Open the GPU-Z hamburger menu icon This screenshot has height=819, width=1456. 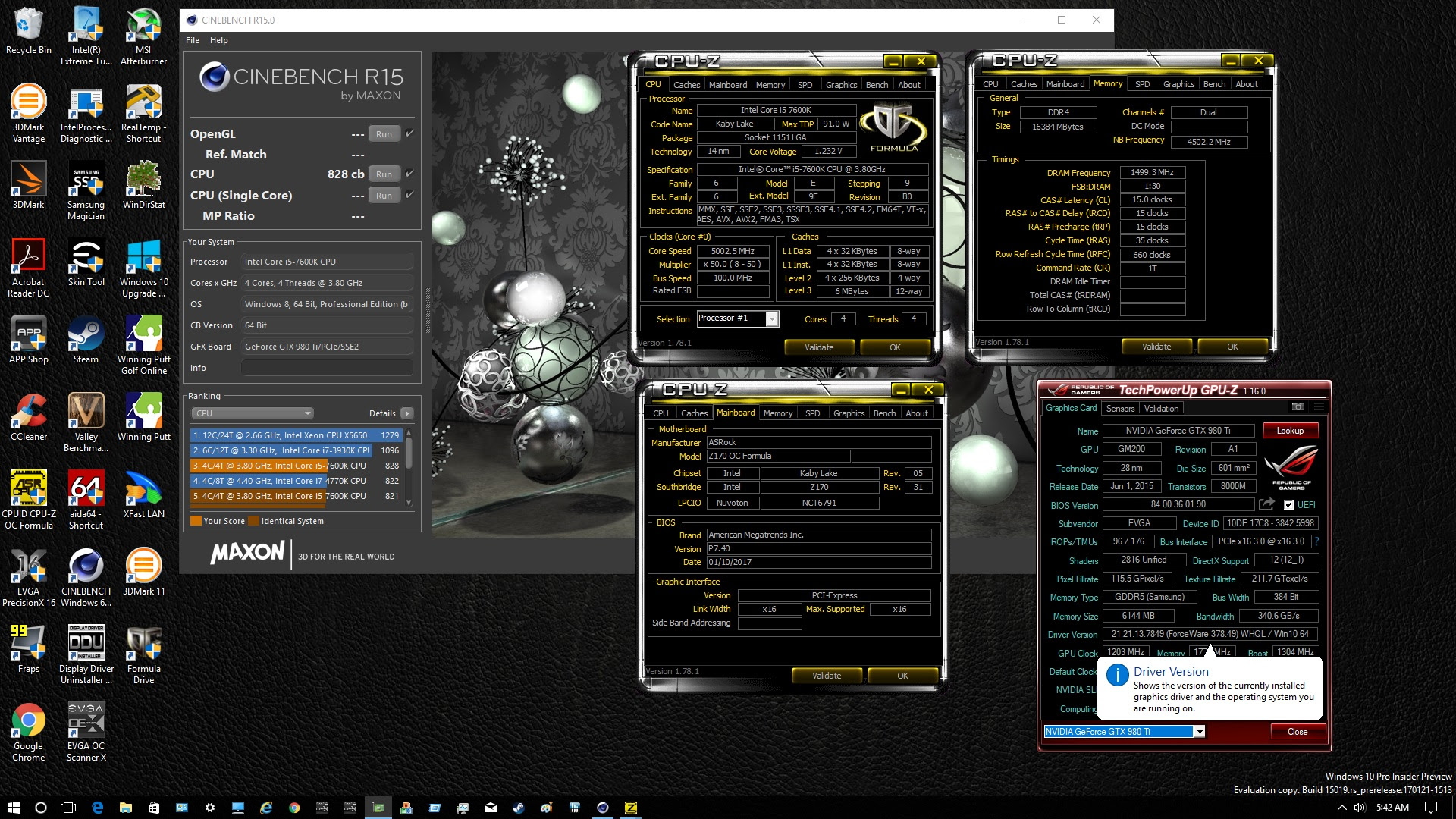(x=1319, y=406)
